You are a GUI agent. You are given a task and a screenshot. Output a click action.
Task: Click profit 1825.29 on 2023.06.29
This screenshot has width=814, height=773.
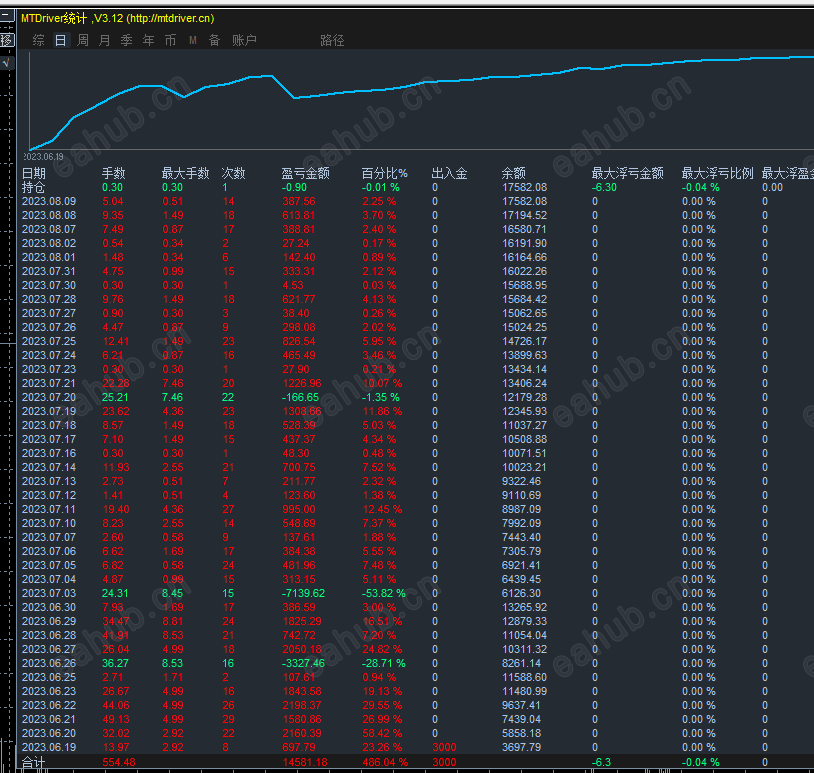tap(302, 622)
